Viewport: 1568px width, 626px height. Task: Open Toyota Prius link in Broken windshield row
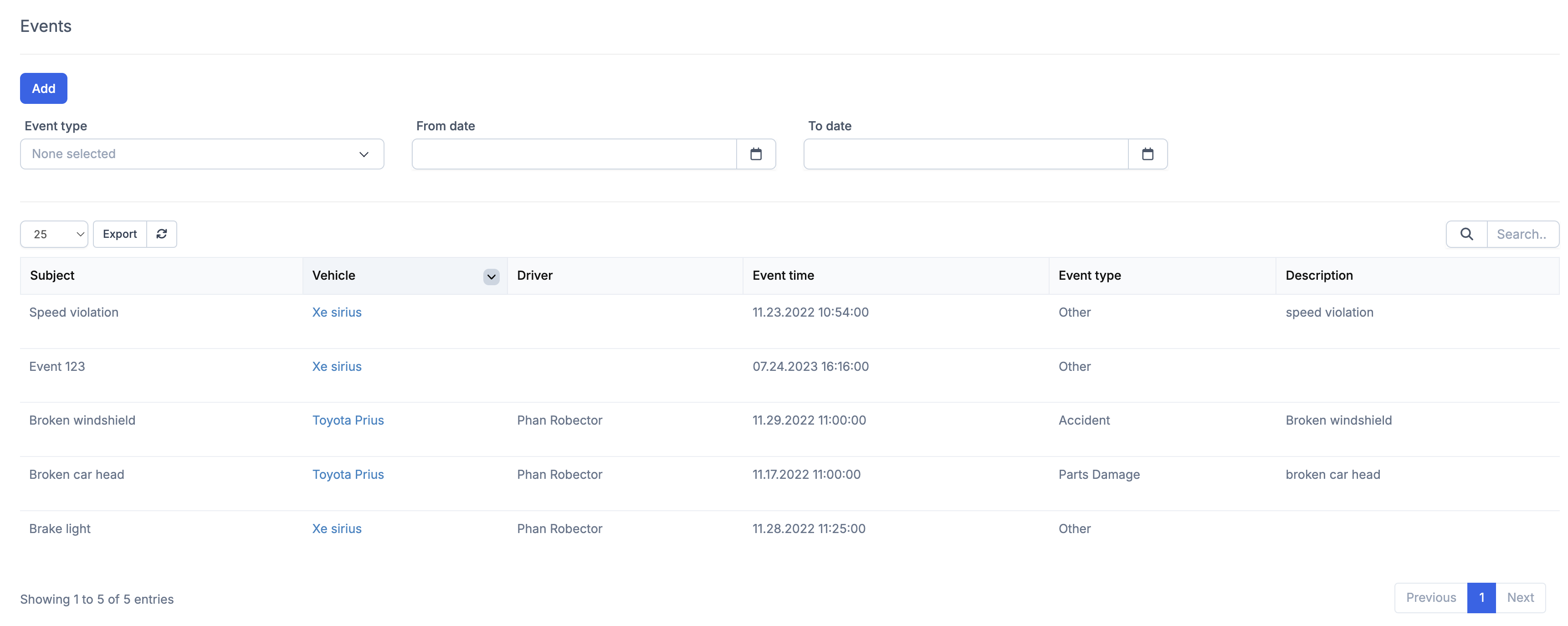[348, 420]
